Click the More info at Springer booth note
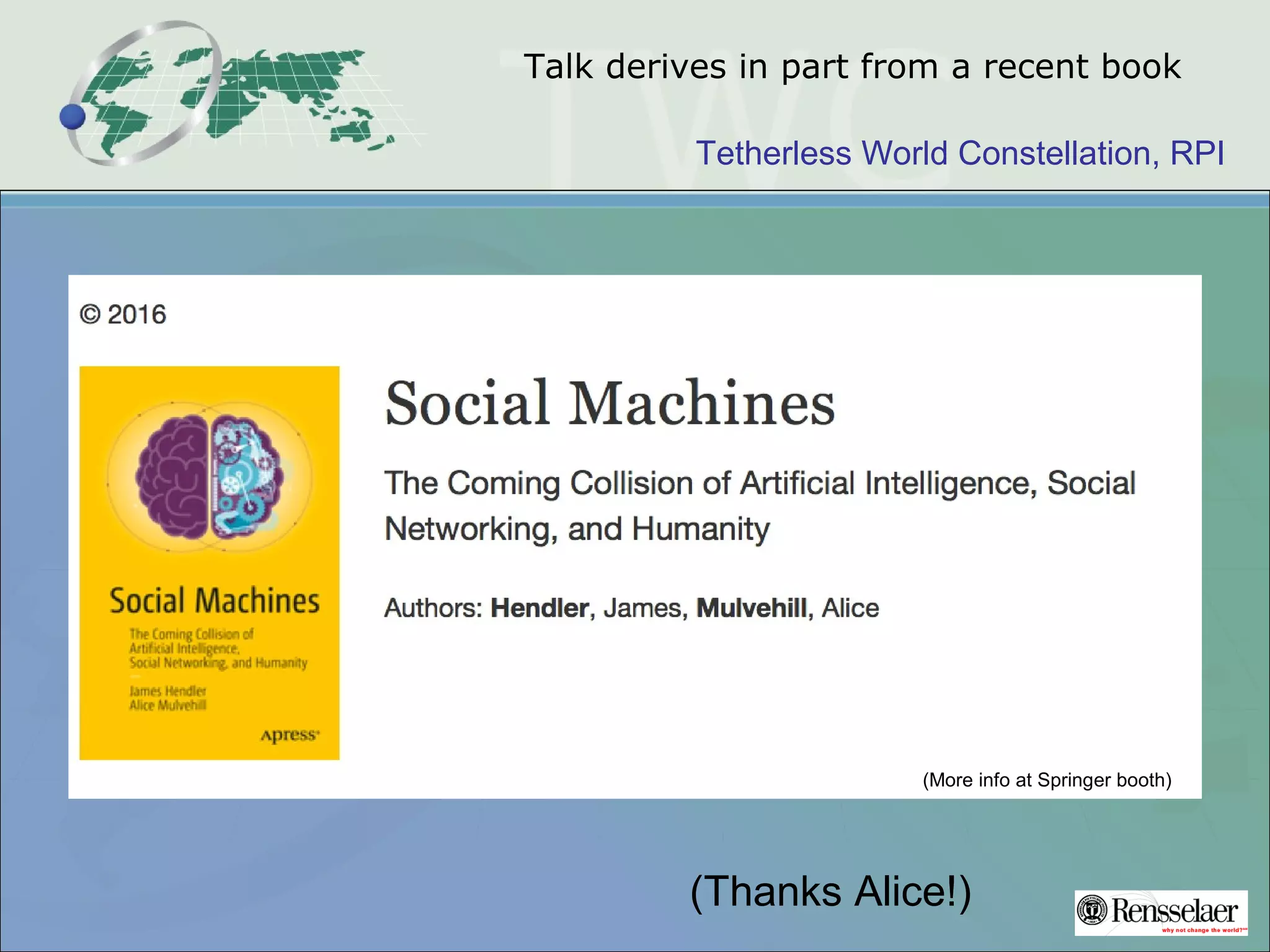The width and height of the screenshot is (1270, 952). coord(1047,780)
